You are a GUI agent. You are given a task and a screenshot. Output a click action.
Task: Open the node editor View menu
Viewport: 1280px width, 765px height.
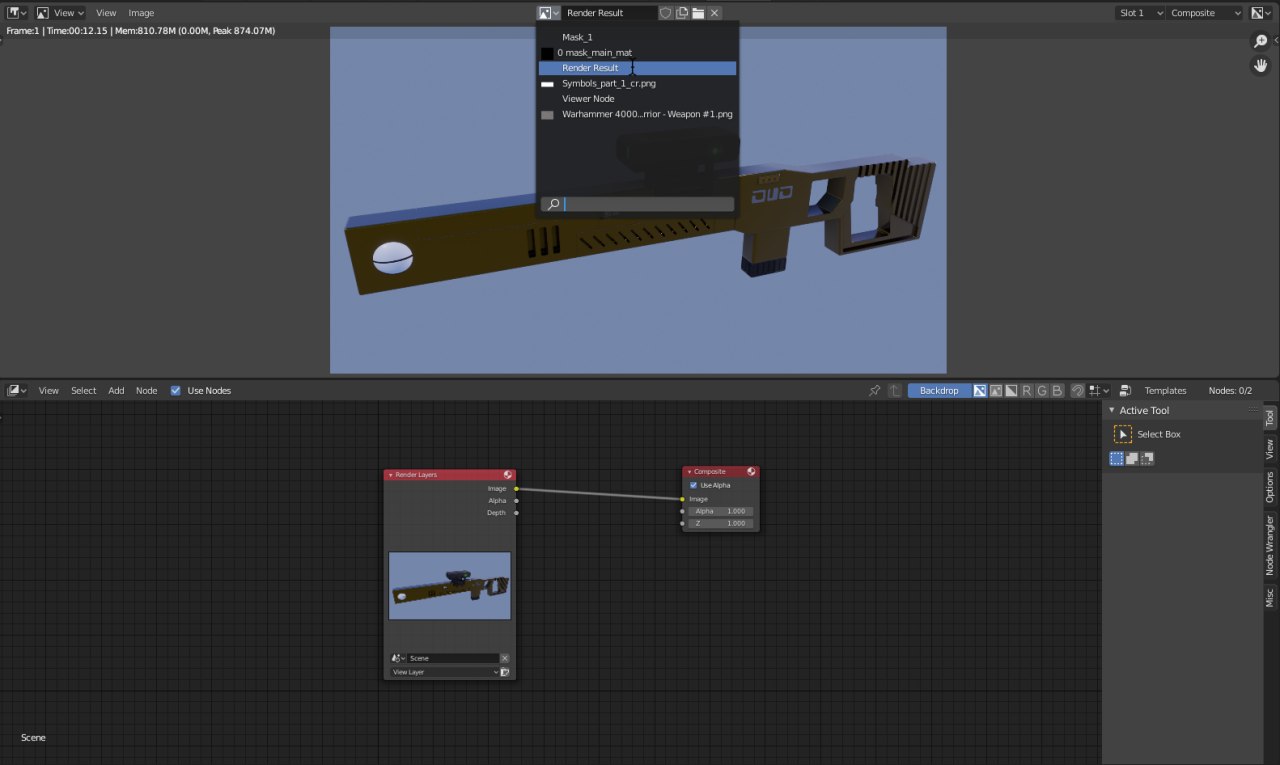click(49, 391)
